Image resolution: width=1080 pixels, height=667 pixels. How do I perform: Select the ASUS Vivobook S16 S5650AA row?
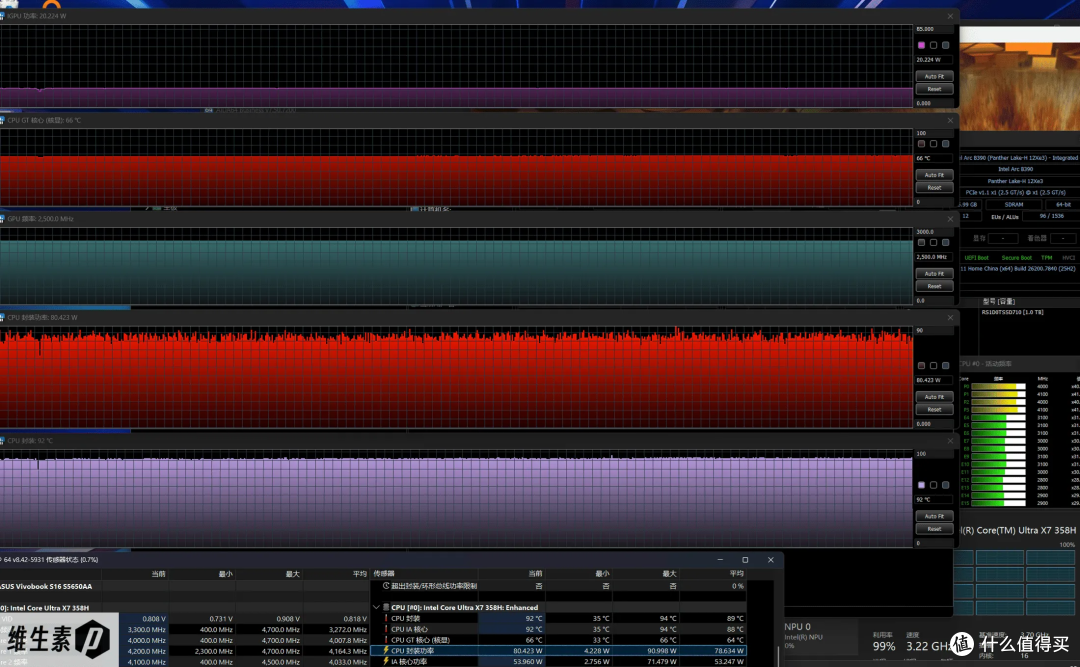coord(185,586)
